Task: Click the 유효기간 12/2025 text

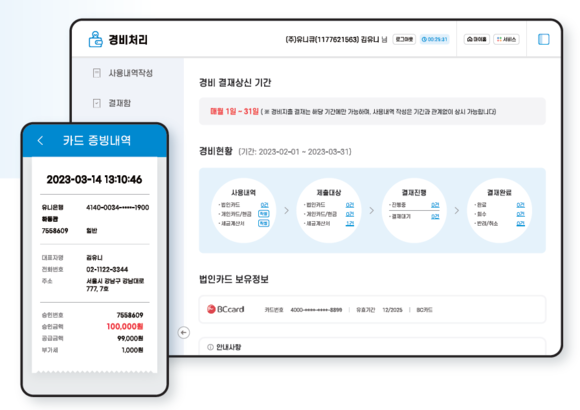Action: pos(379,310)
